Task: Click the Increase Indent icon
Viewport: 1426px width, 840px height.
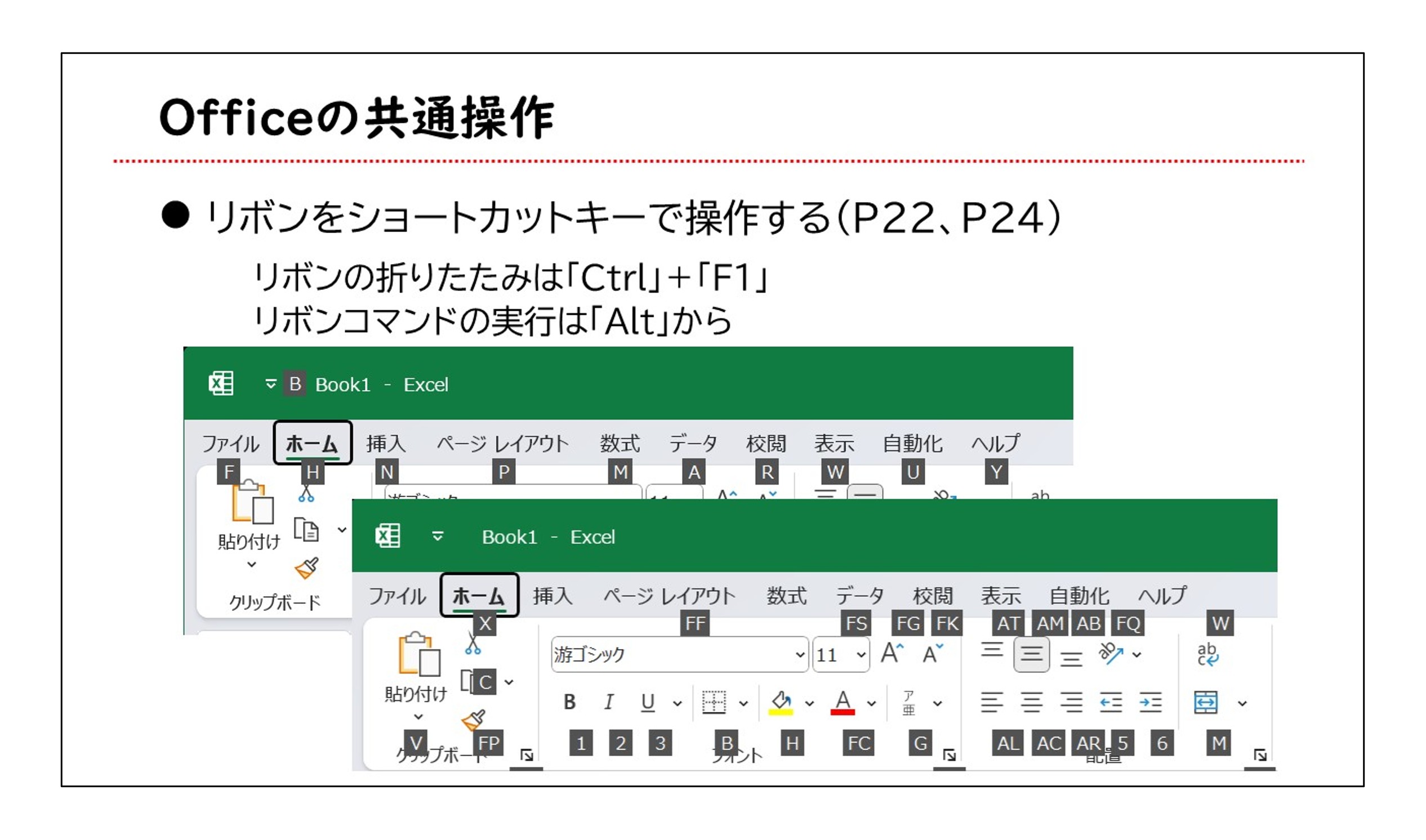Action: coord(1150,703)
